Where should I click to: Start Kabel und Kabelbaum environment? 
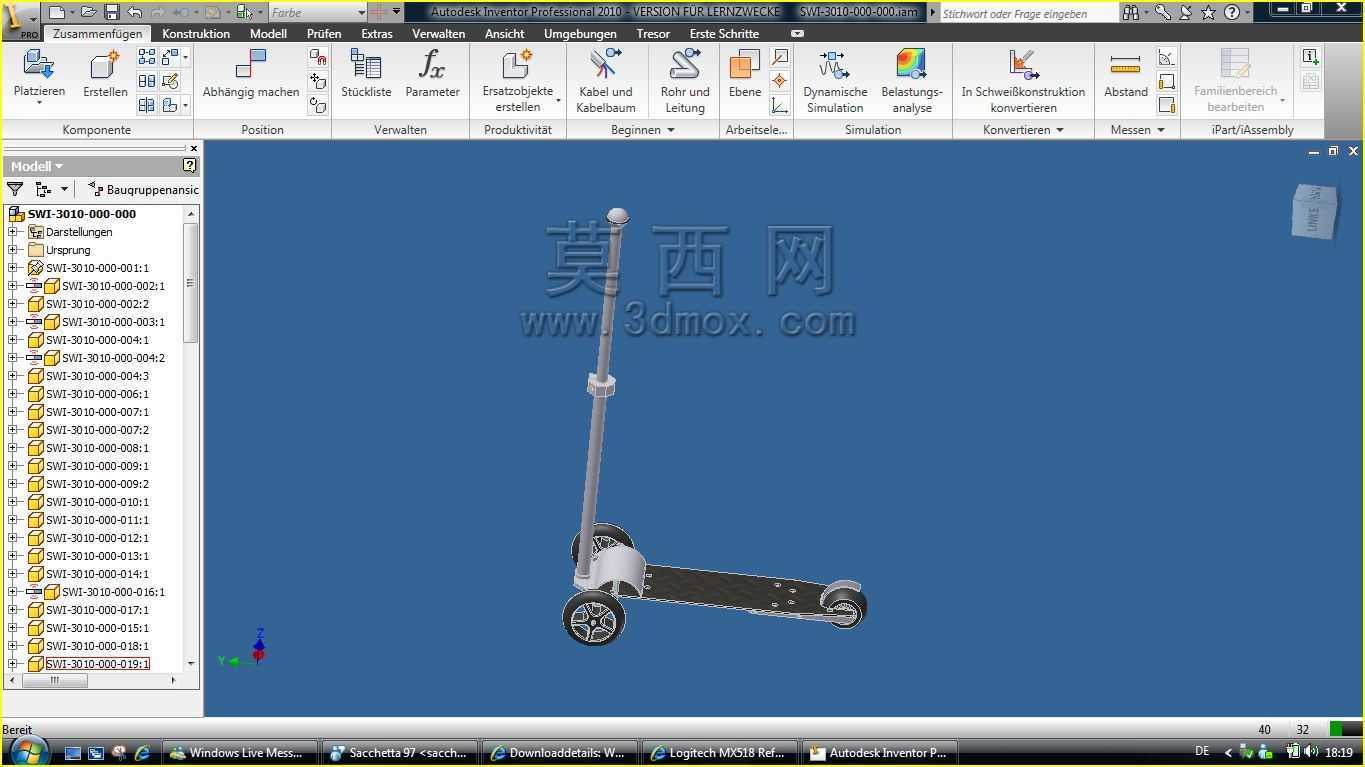coord(606,82)
